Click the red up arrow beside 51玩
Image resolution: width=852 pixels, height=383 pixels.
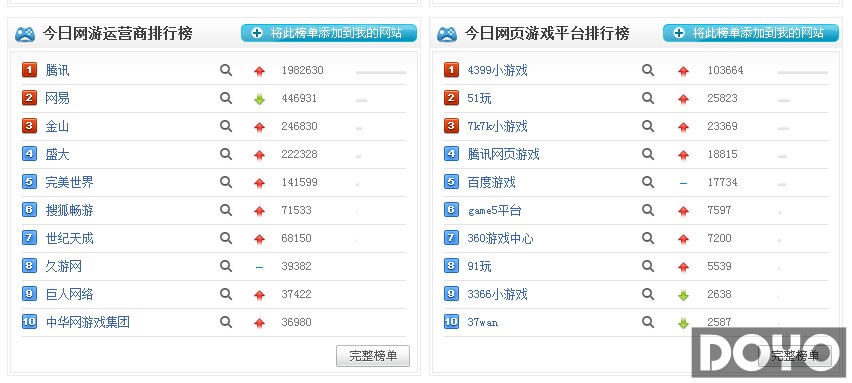coord(683,99)
